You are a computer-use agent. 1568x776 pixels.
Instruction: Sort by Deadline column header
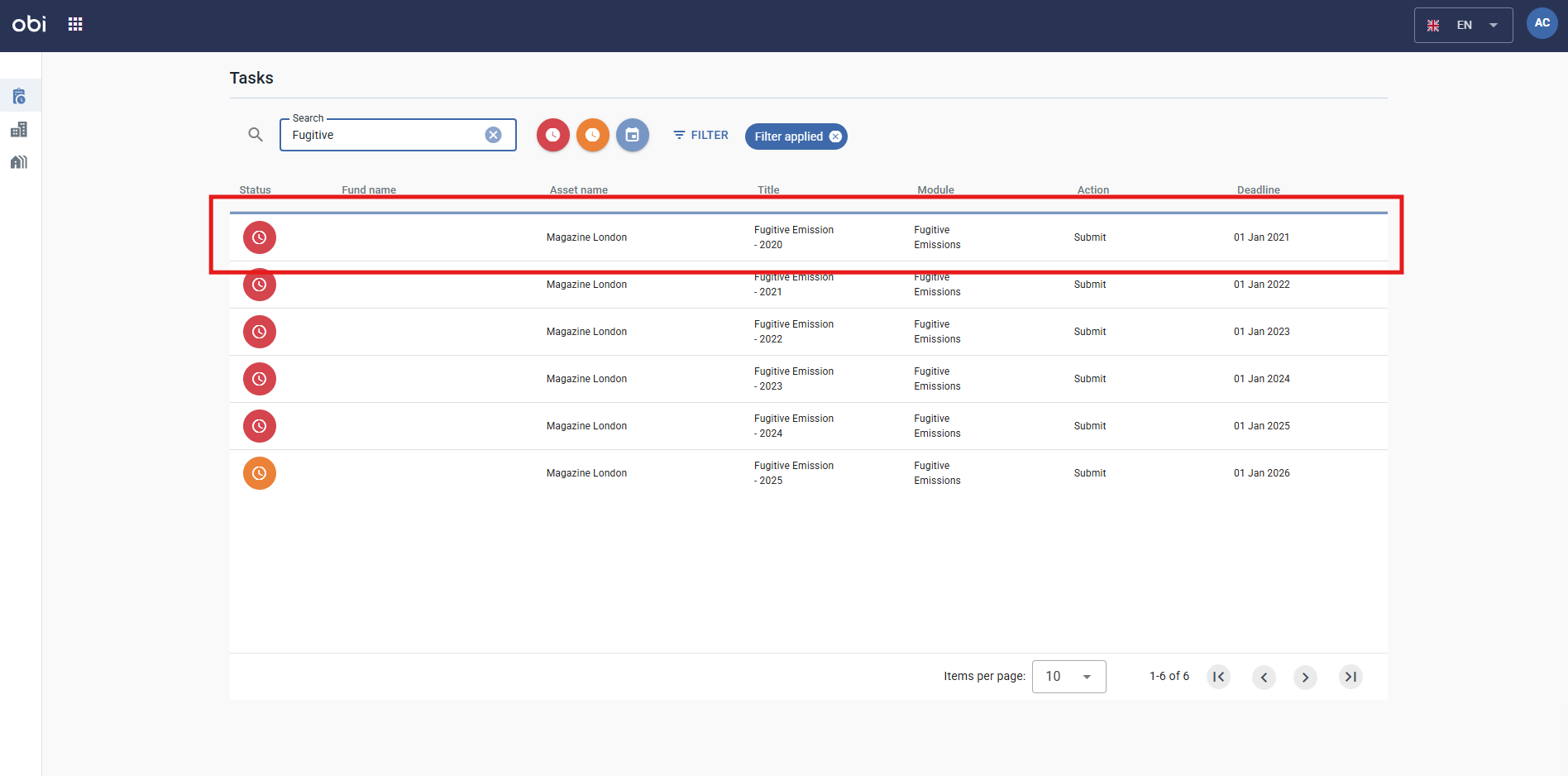[x=1259, y=189]
